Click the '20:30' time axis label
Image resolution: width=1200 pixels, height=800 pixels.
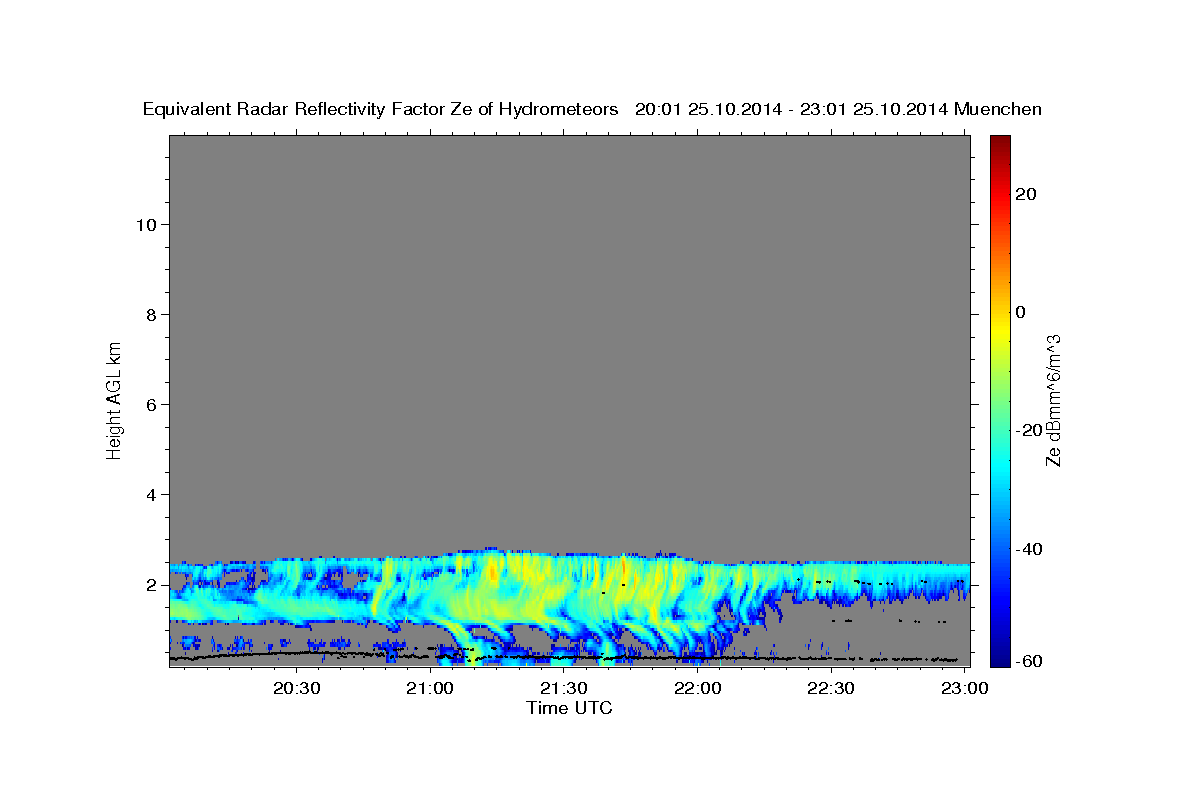coord(297,689)
